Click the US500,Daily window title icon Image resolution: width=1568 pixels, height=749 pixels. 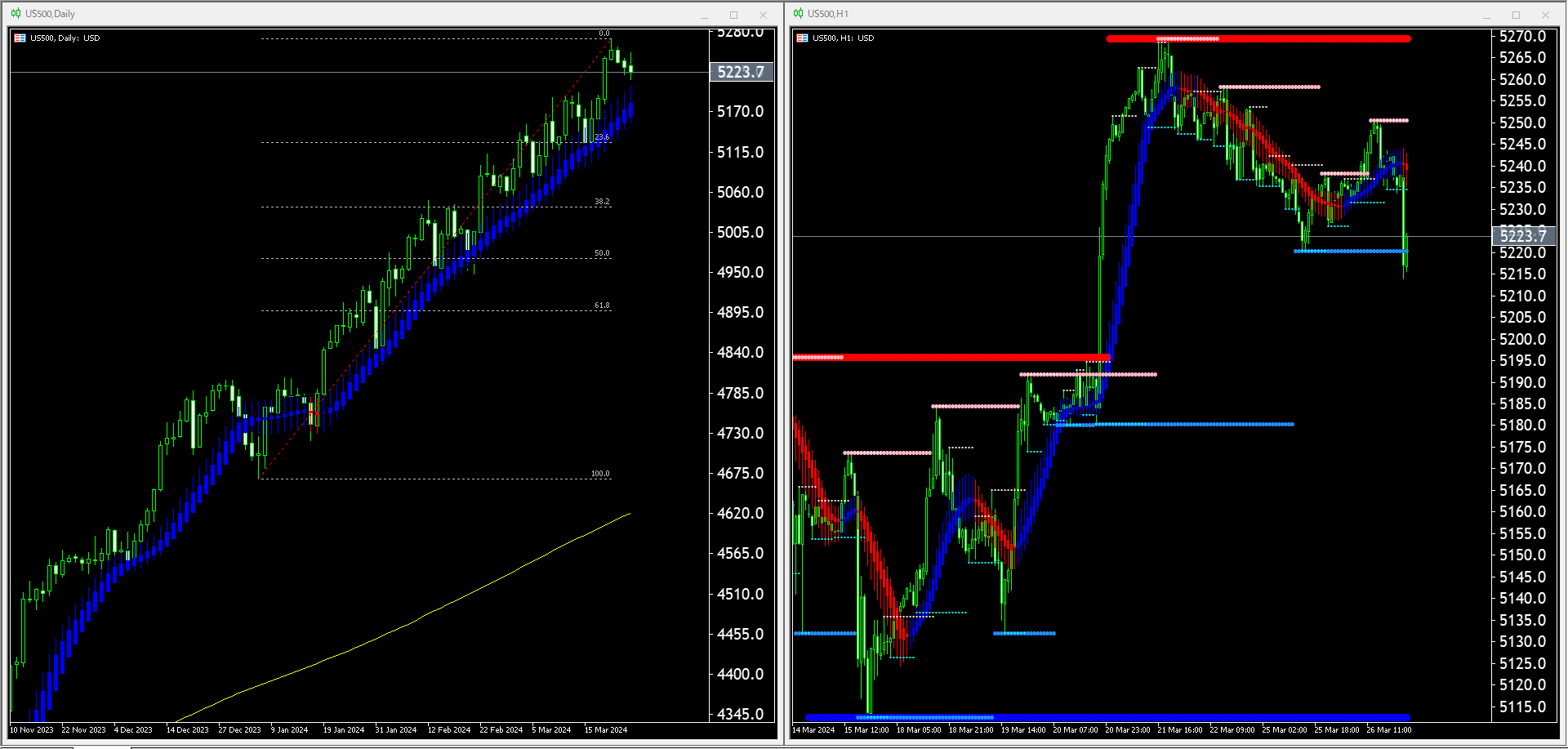pos(16,14)
